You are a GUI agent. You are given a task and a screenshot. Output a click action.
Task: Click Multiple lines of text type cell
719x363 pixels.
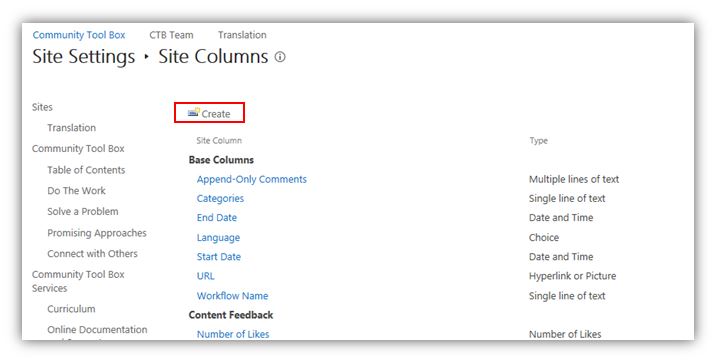(574, 179)
